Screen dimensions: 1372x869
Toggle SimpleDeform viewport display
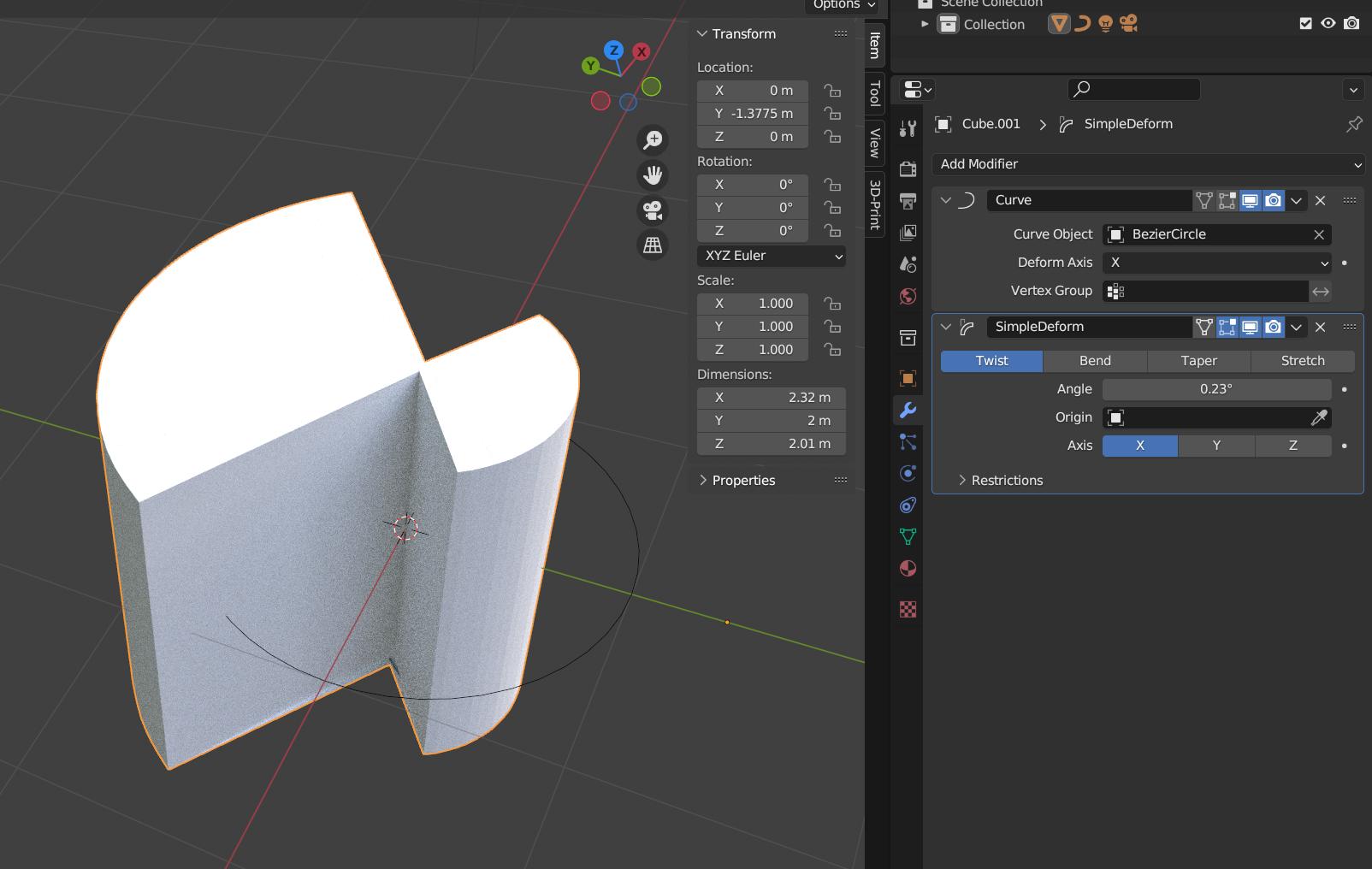(x=1251, y=327)
